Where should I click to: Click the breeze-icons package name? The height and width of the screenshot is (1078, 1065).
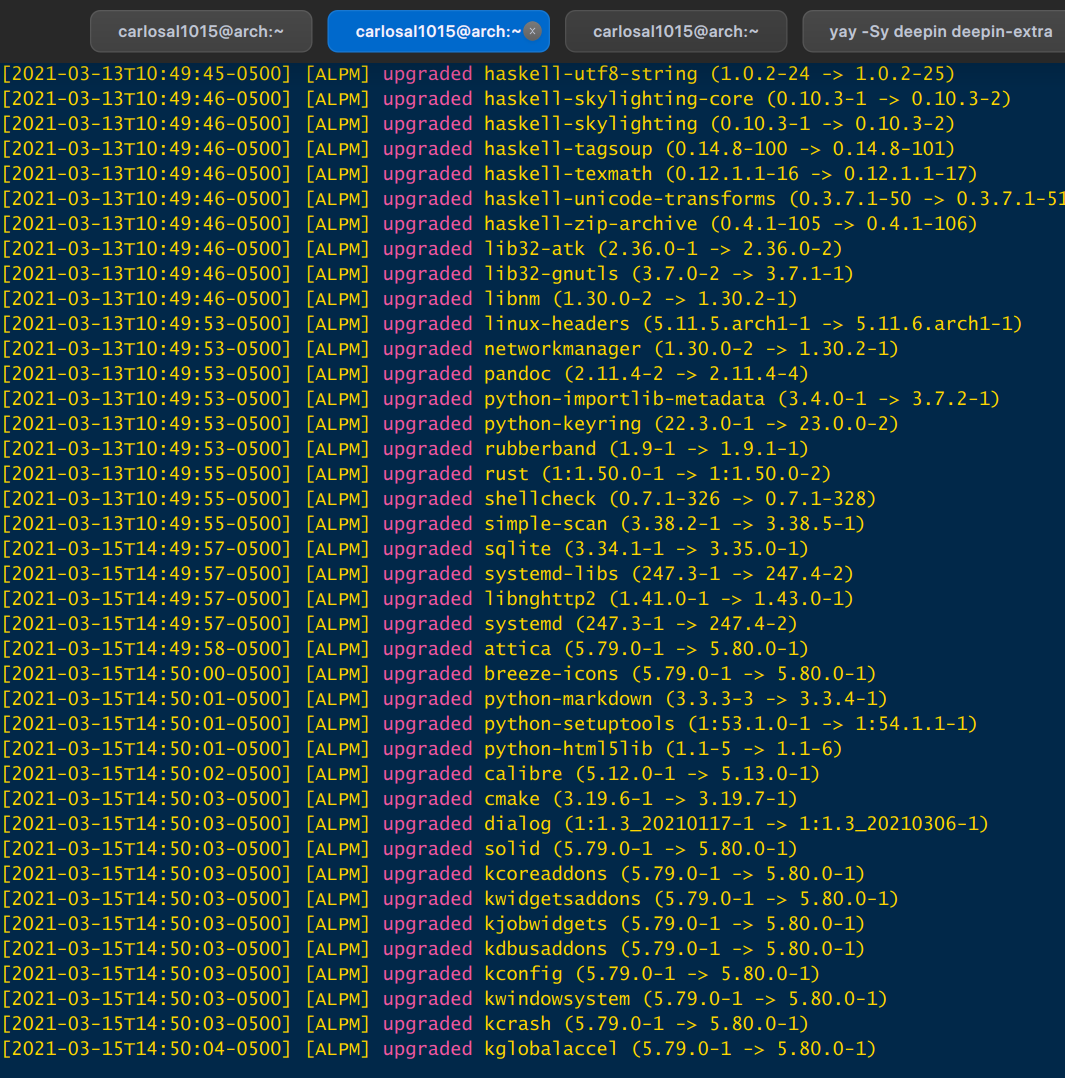pos(551,674)
